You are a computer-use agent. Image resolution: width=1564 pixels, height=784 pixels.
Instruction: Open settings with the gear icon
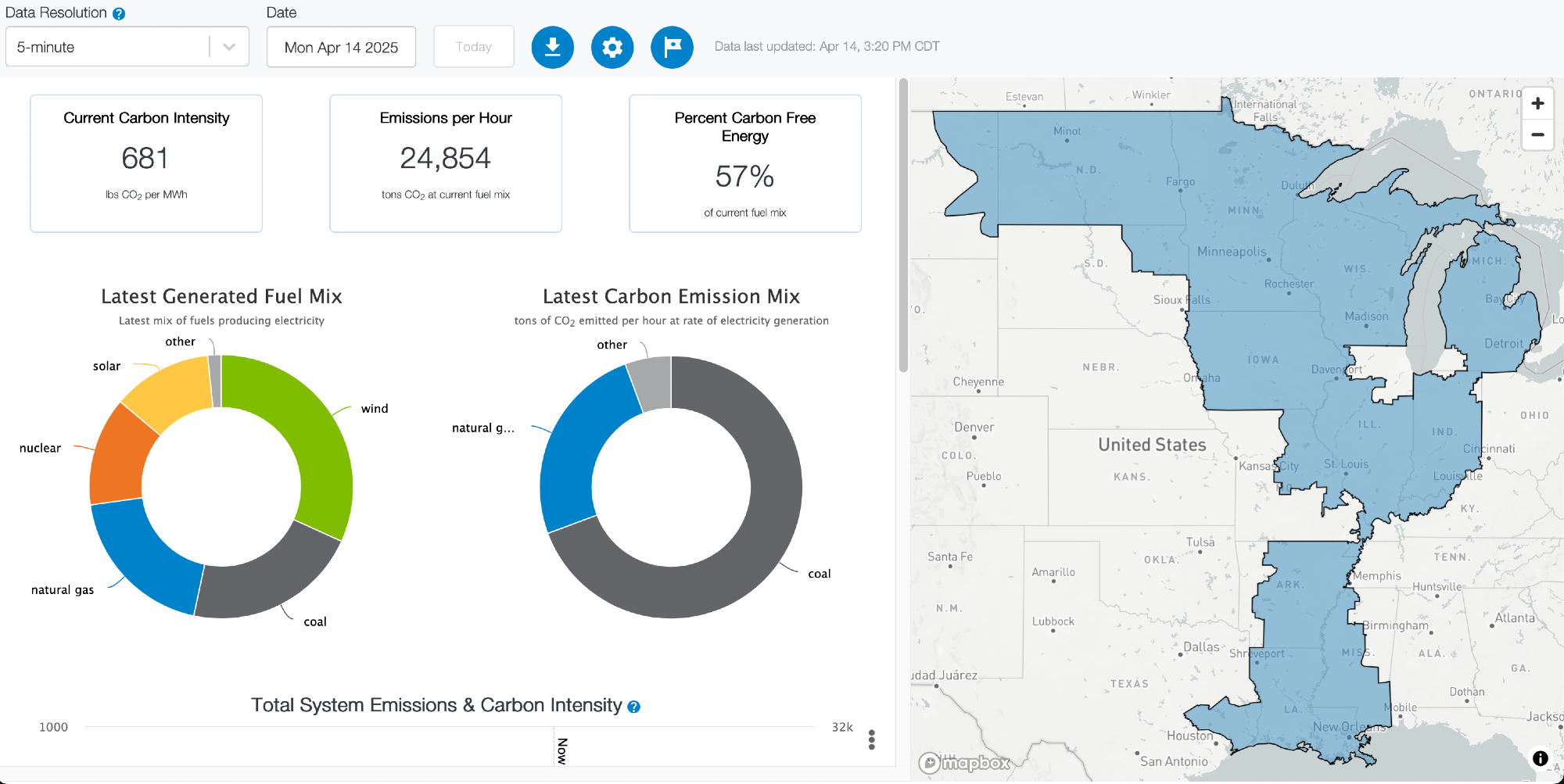pyautogui.click(x=612, y=47)
